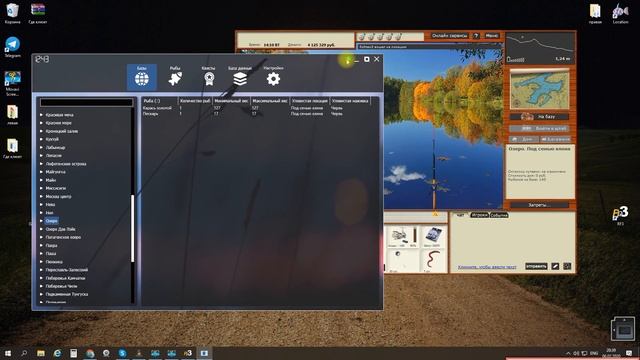Sort by the Уловистая наживка column header
The height and width of the screenshot is (360, 640).
tap(350, 101)
